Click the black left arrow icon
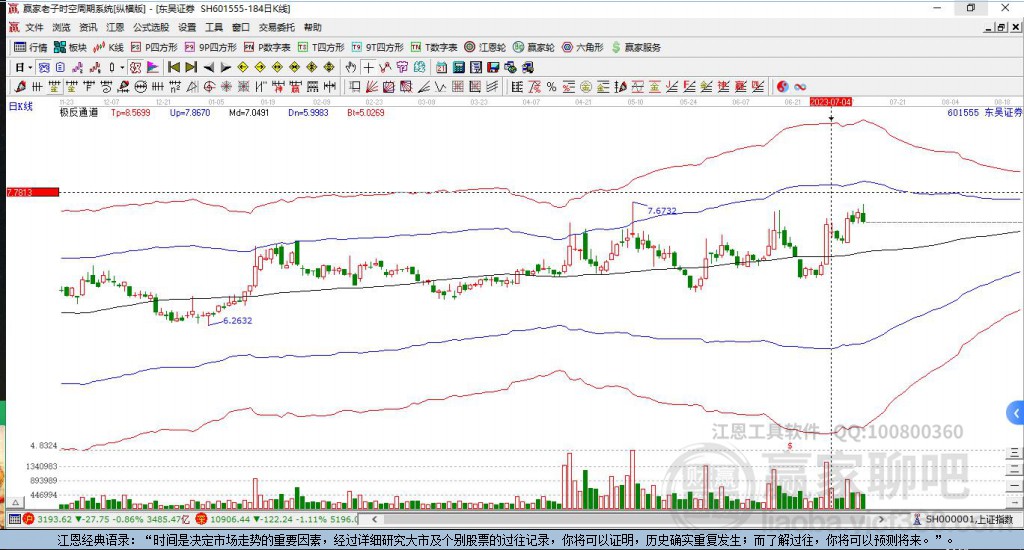1024x550 pixels. click(x=209, y=67)
